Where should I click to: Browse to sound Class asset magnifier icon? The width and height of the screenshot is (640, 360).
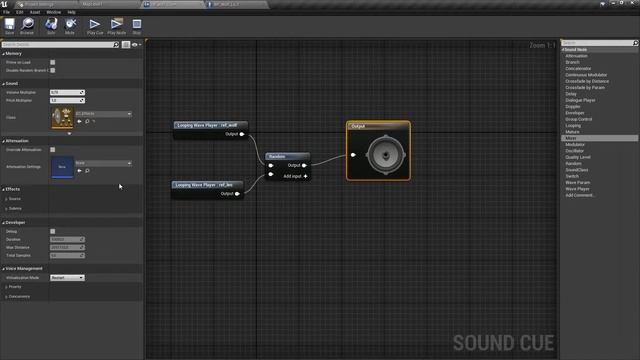(x=87, y=121)
